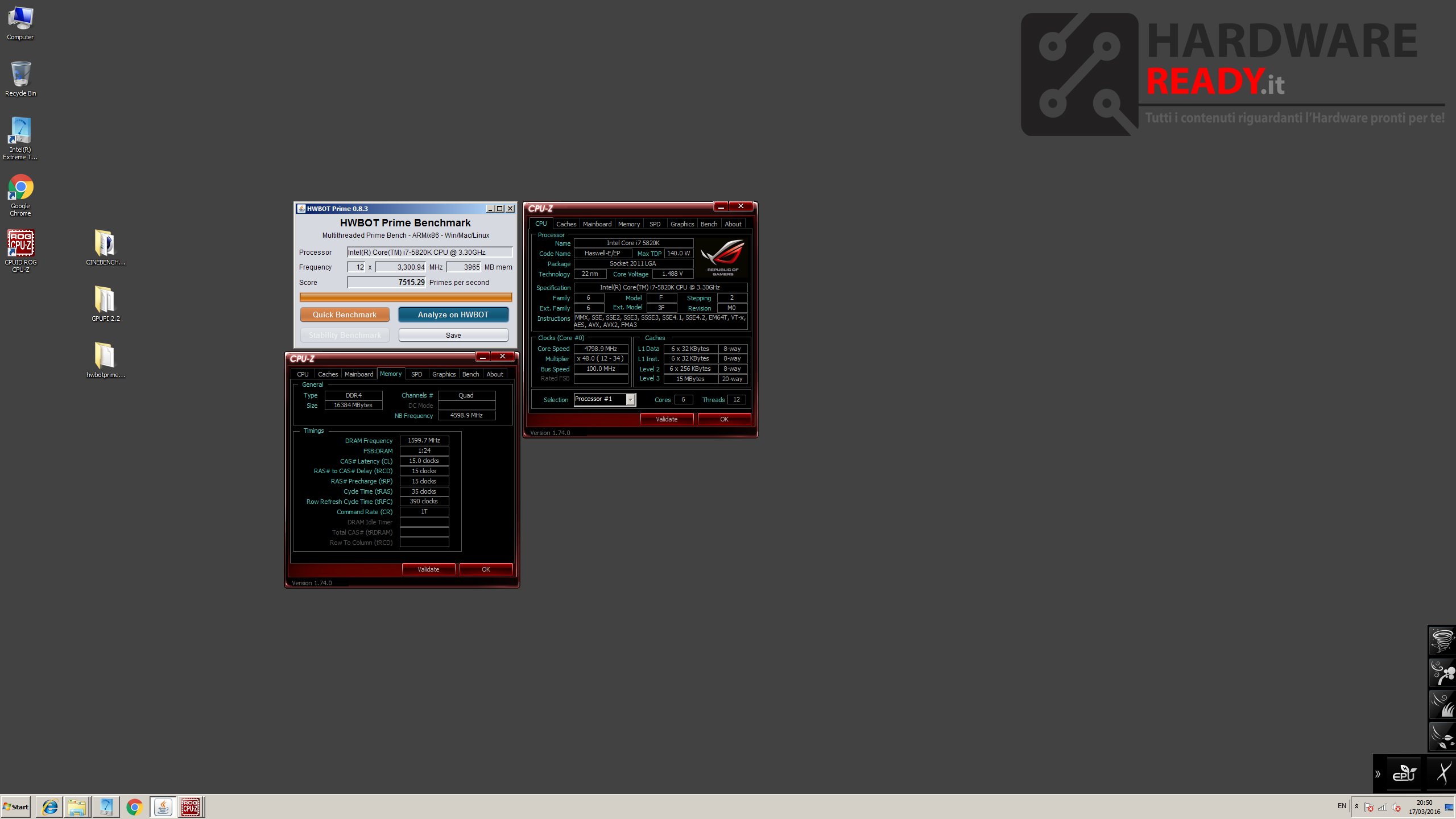Open the EPU power saving icon
This screenshot has width=1456, height=819.
pyautogui.click(x=1404, y=773)
